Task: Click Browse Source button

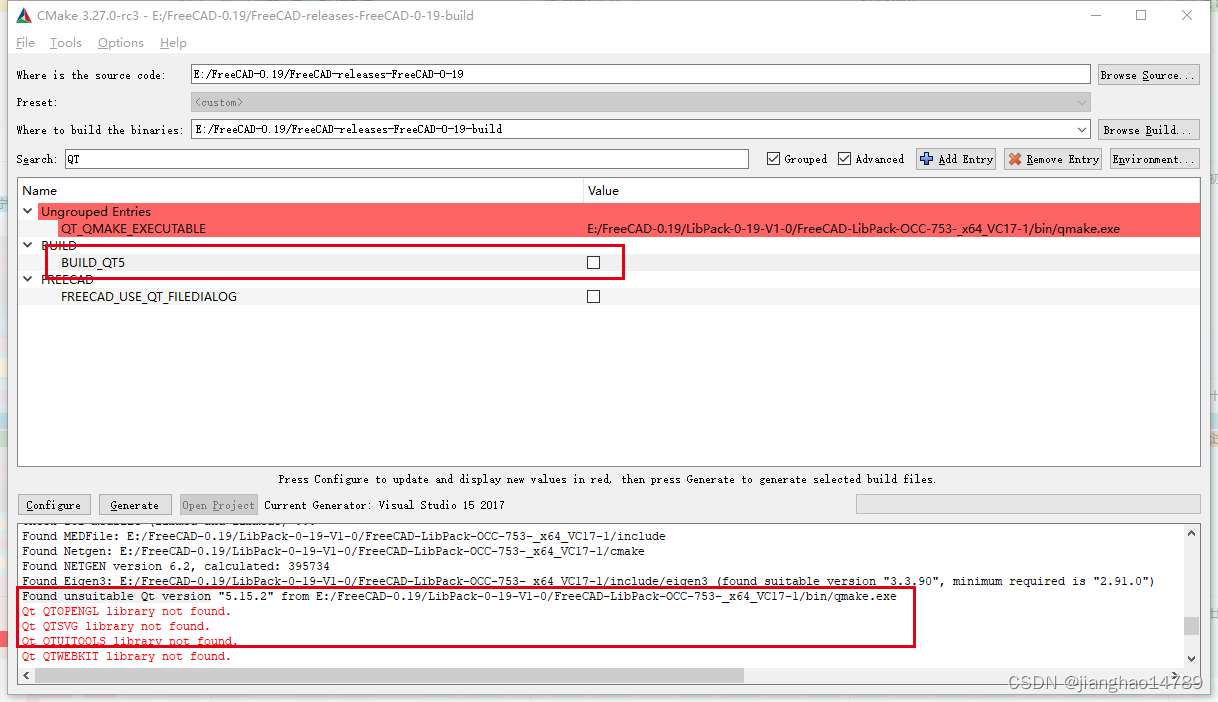Action: pyautogui.click(x=1148, y=75)
